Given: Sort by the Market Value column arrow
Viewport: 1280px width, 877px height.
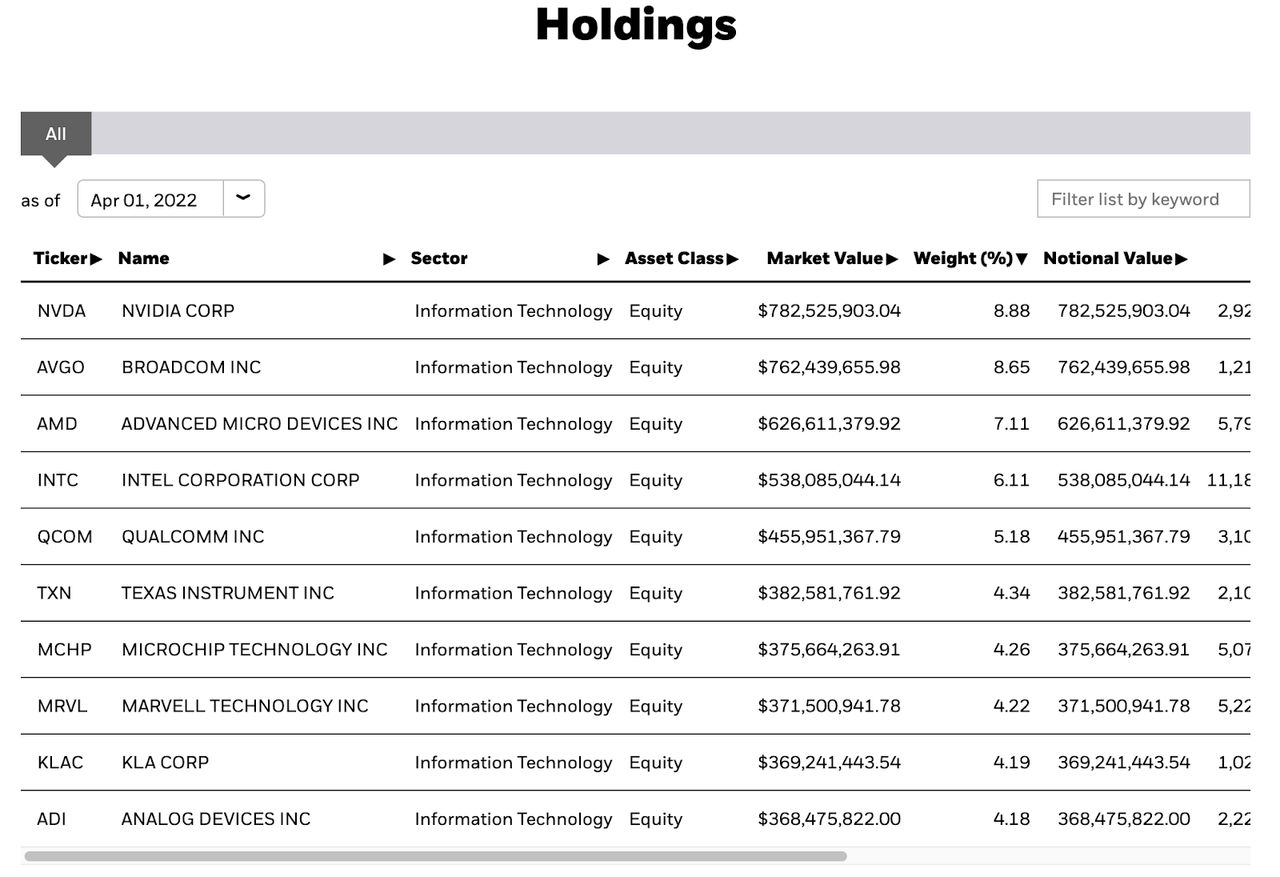Looking at the screenshot, I should (x=892, y=259).
